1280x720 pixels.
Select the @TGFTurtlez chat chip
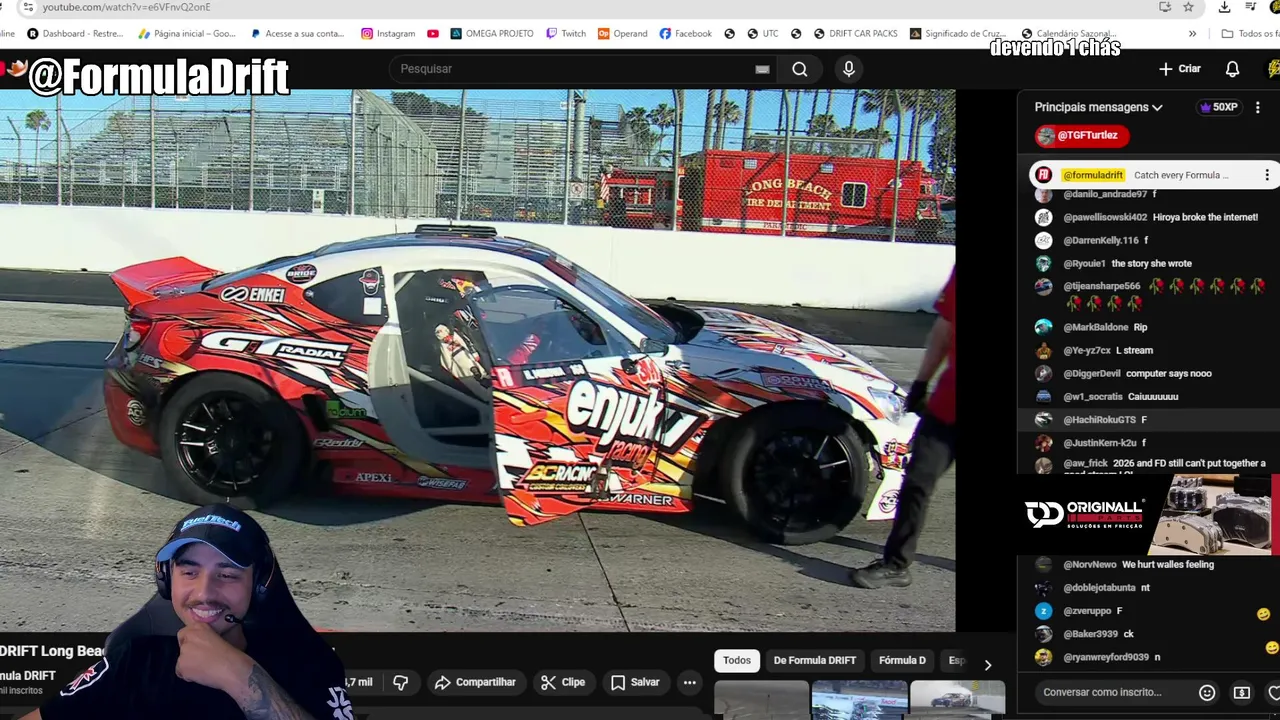[1082, 135]
